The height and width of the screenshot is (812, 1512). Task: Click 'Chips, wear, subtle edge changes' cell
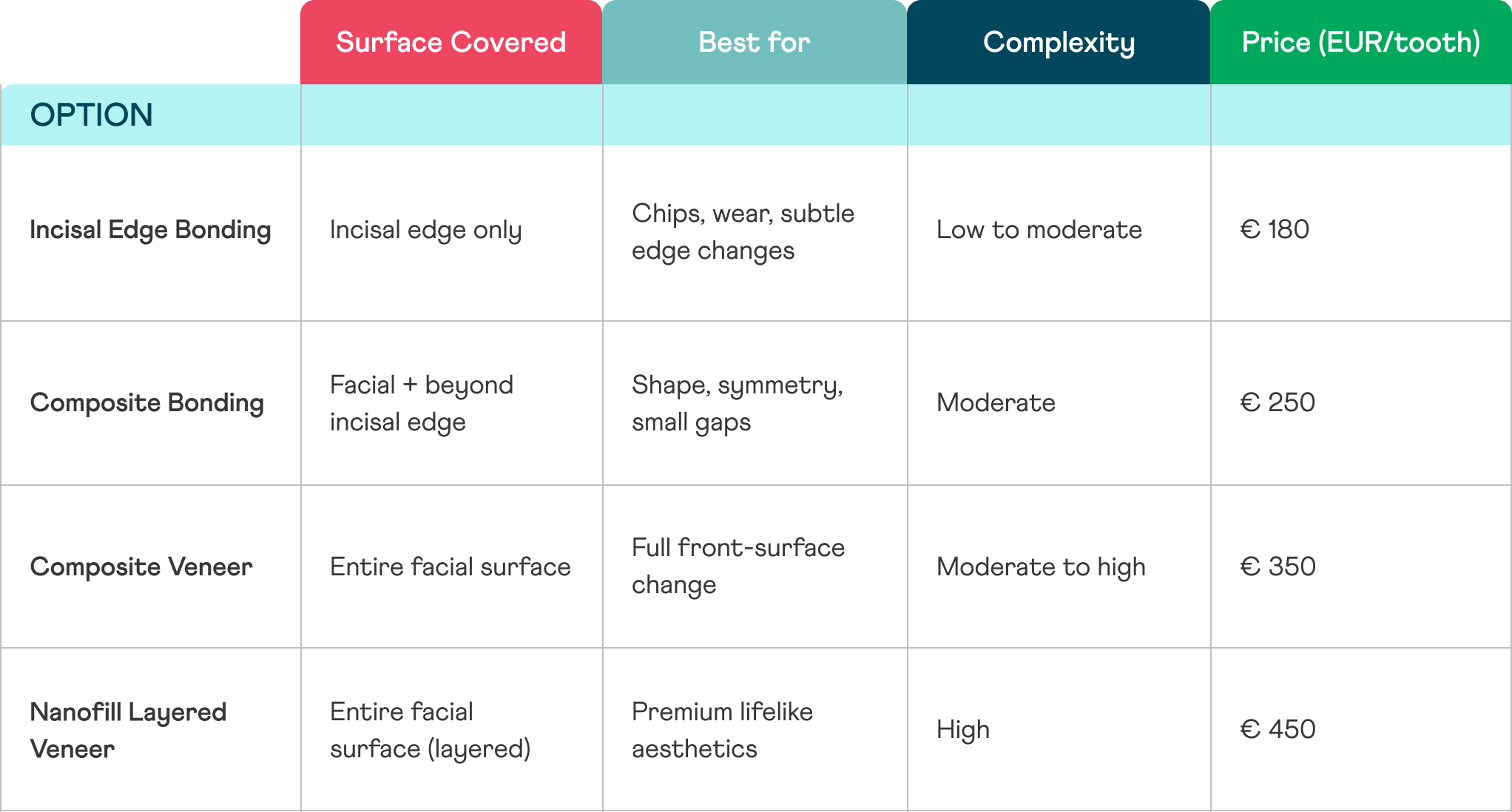click(x=743, y=231)
